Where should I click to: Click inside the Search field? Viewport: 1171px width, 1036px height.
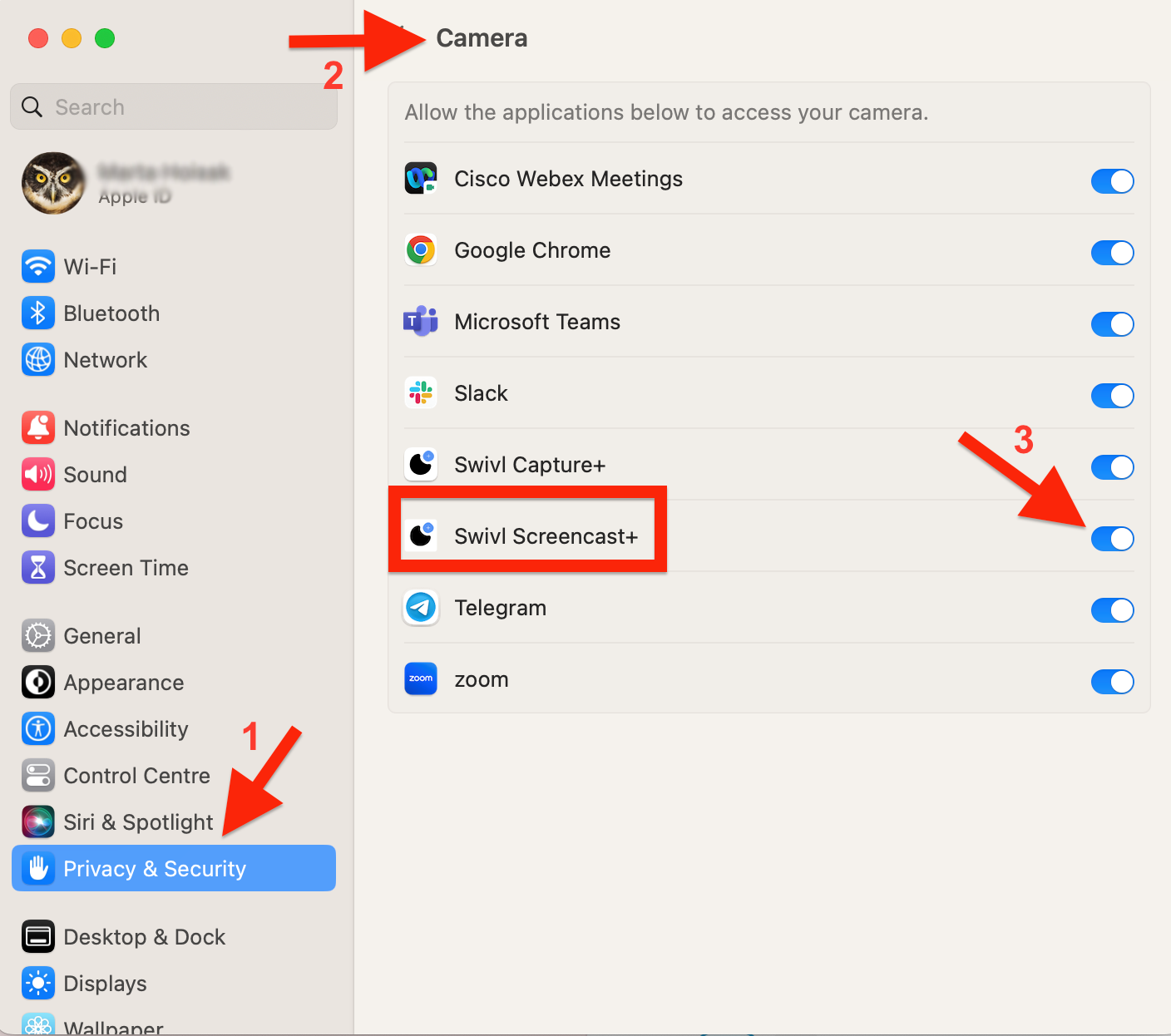(x=174, y=107)
